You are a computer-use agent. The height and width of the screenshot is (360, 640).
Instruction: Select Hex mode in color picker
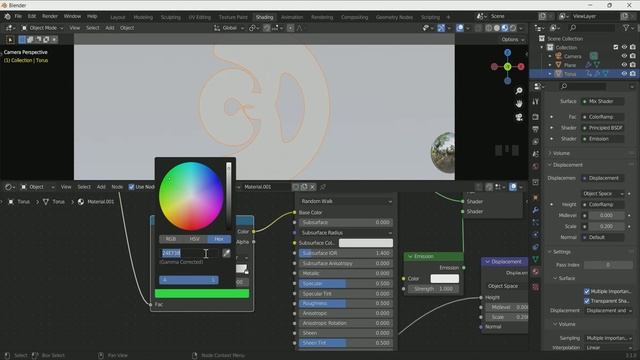click(219, 239)
